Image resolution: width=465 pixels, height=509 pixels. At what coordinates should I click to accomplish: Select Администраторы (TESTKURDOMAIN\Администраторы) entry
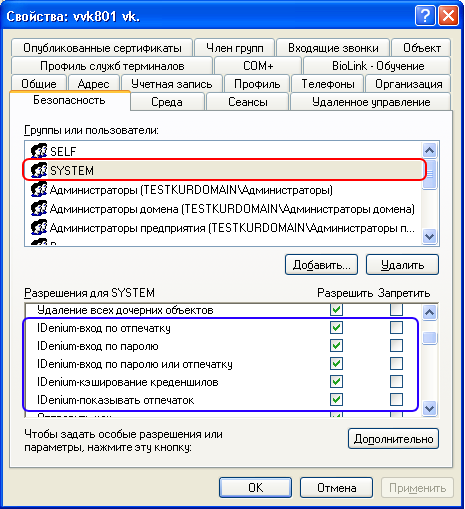click(x=223, y=190)
